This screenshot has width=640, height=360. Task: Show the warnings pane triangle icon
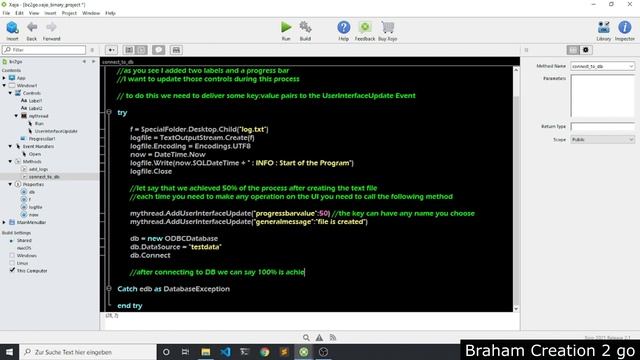tap(319, 338)
